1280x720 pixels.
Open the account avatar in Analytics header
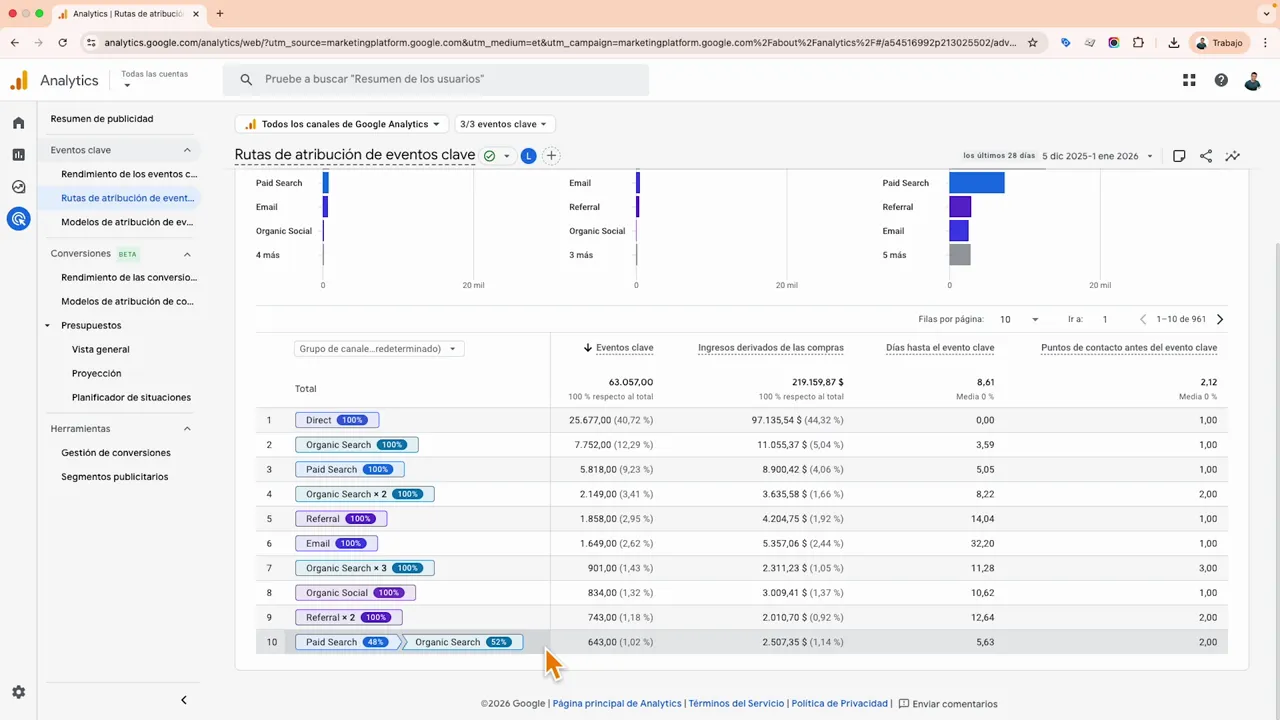(1253, 80)
